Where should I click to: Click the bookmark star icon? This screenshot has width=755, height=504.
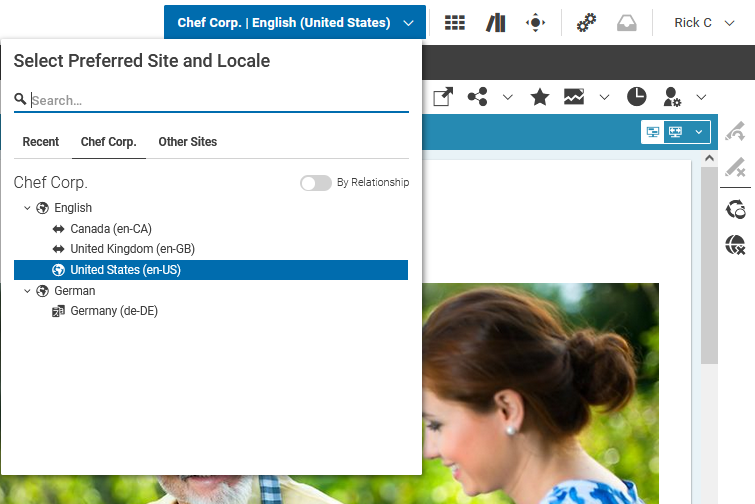[540, 97]
